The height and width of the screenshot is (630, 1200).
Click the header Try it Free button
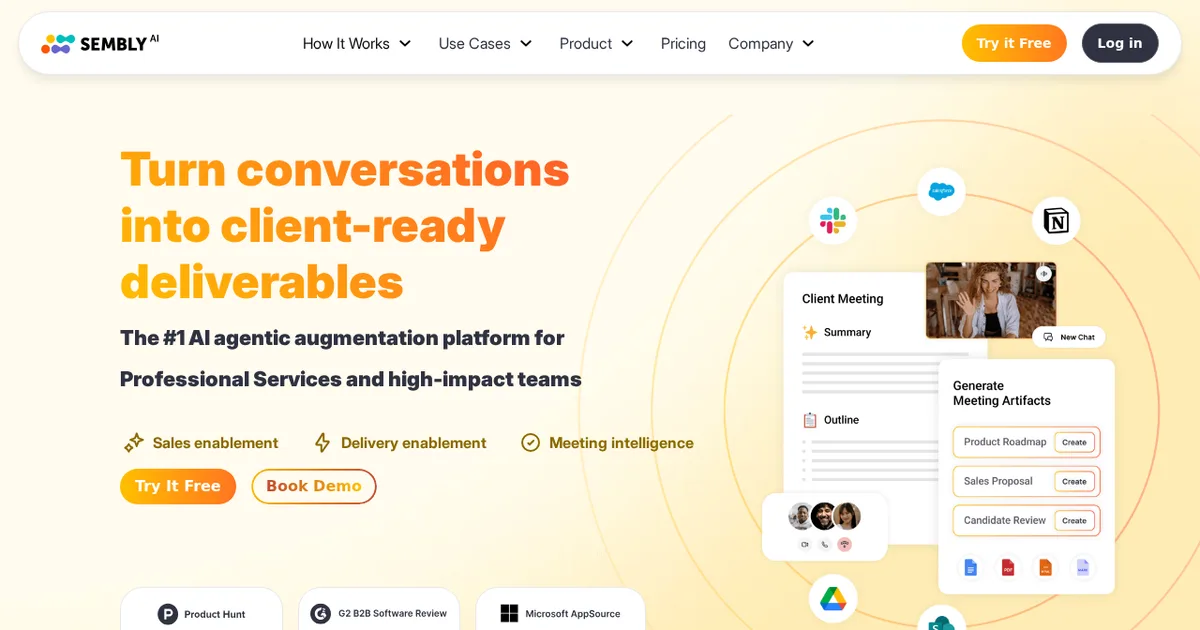(1014, 43)
